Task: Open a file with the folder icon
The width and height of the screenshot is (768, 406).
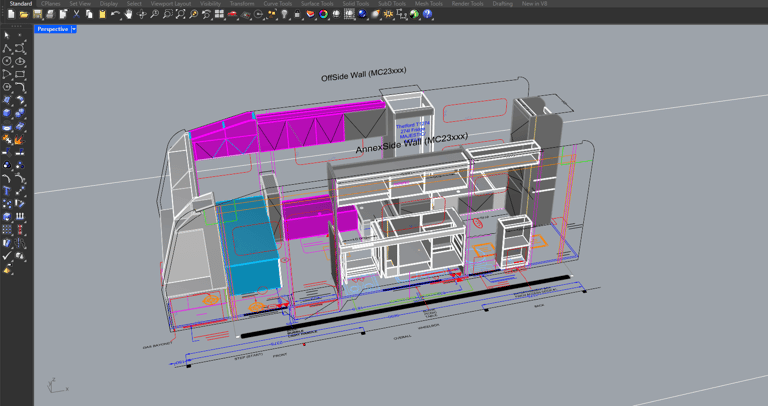Action: coord(24,15)
